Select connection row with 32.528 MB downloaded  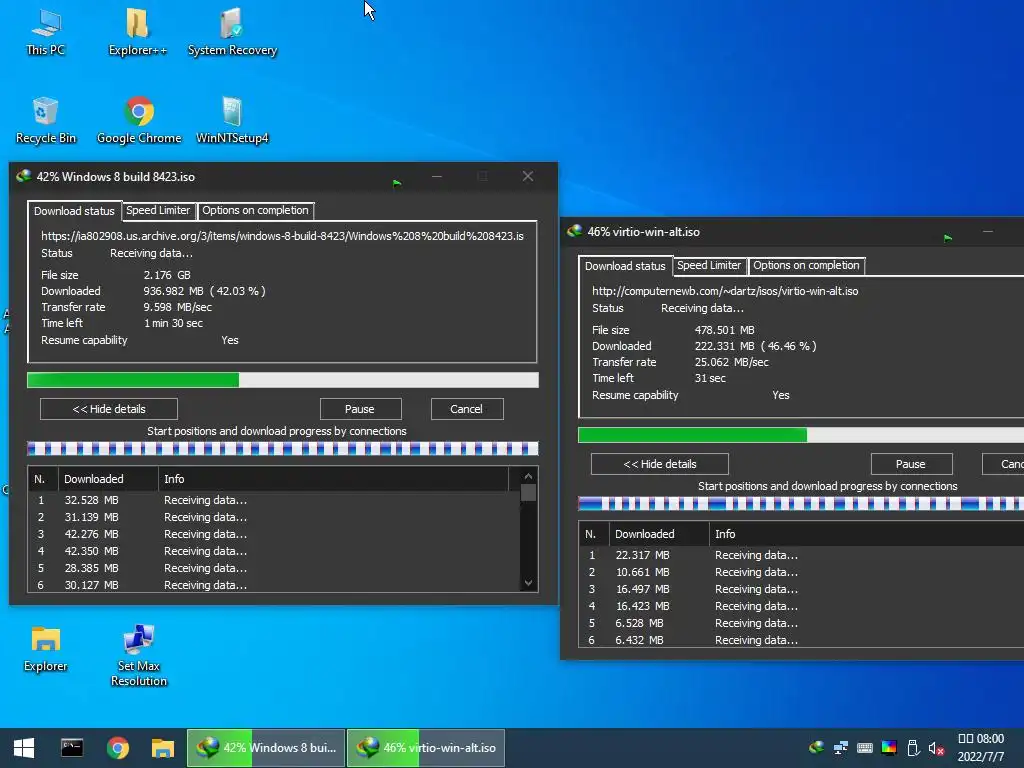274,500
